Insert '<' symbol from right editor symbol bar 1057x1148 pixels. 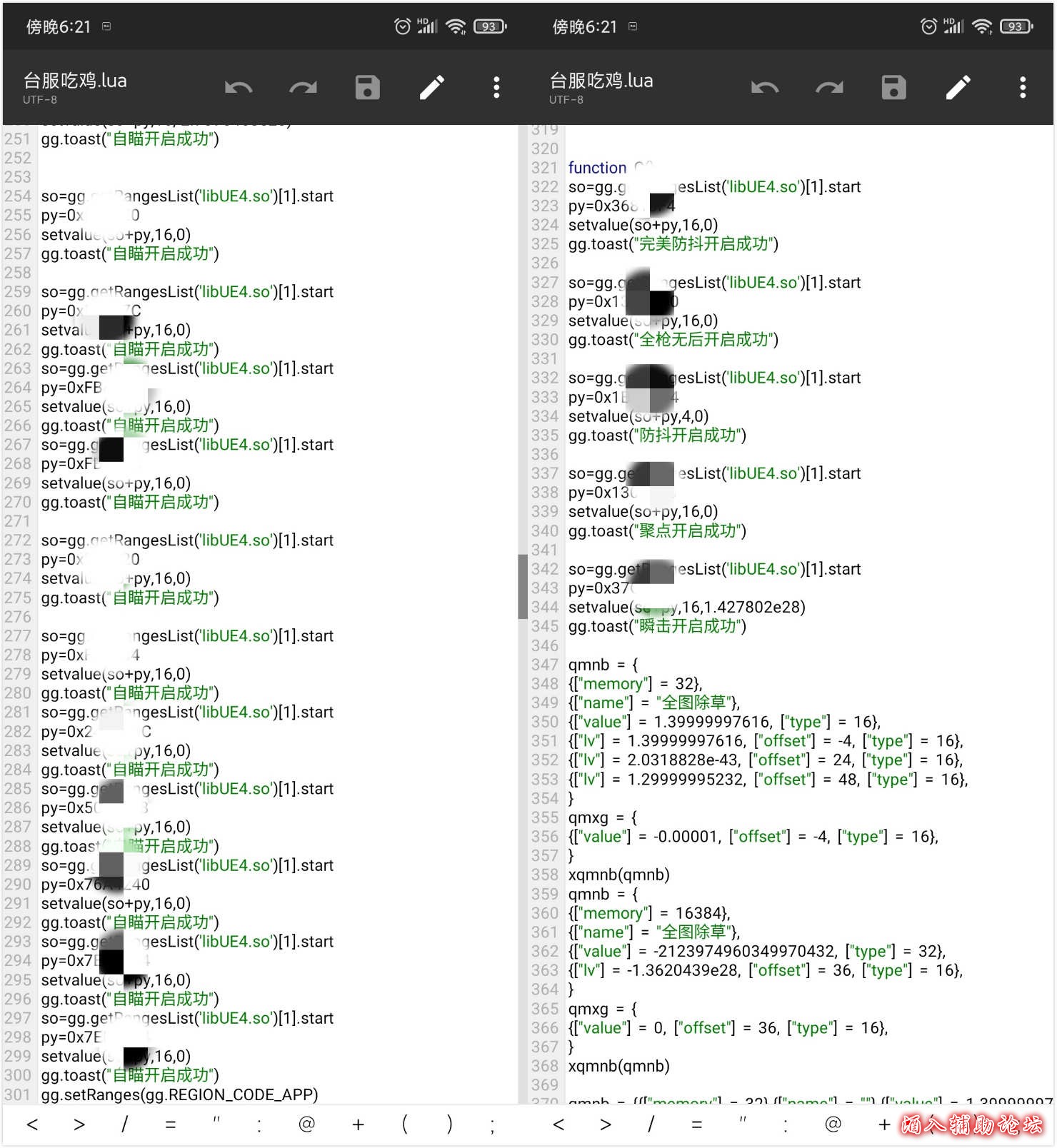tap(558, 1124)
